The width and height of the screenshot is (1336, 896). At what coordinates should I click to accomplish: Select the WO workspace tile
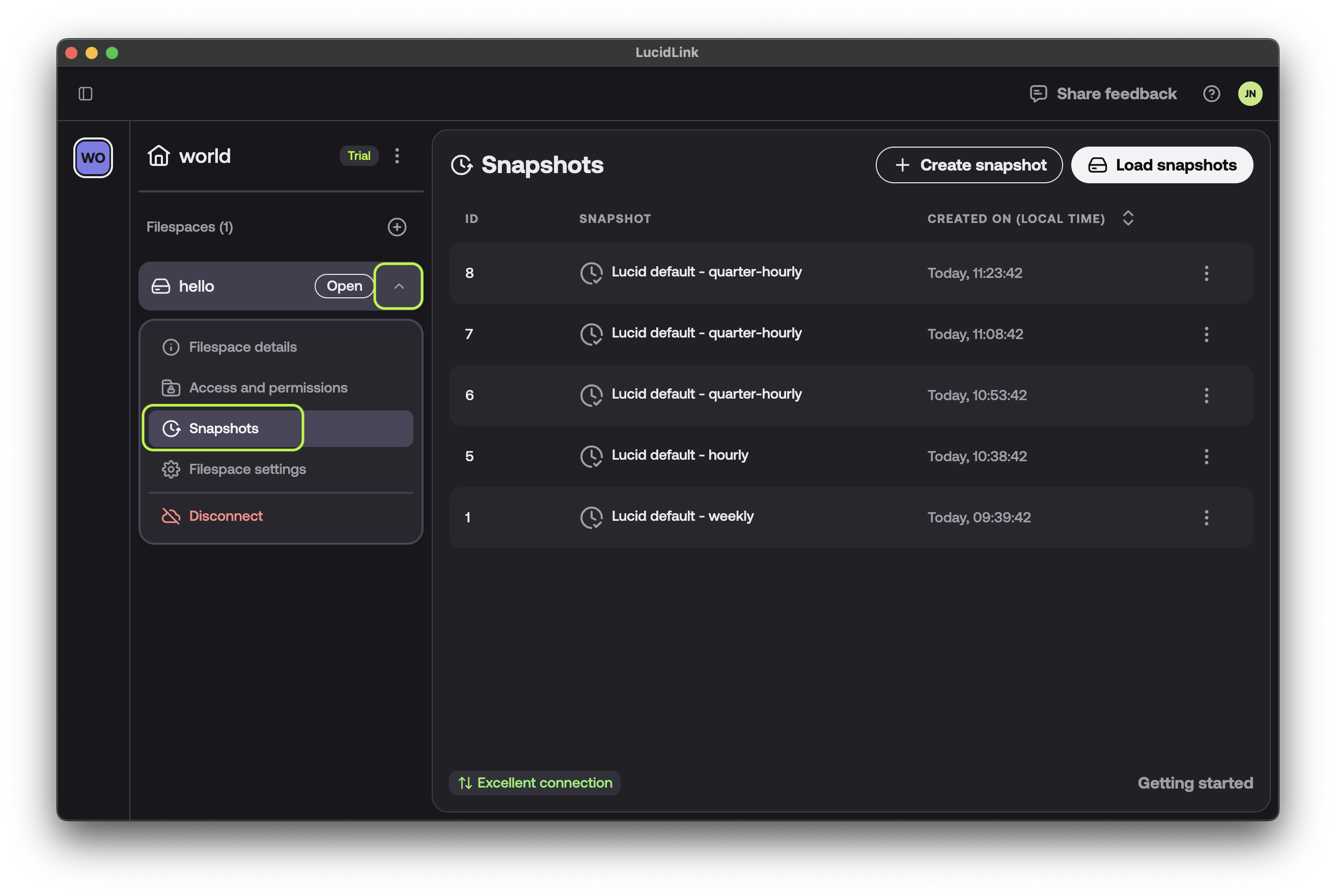pos(93,158)
